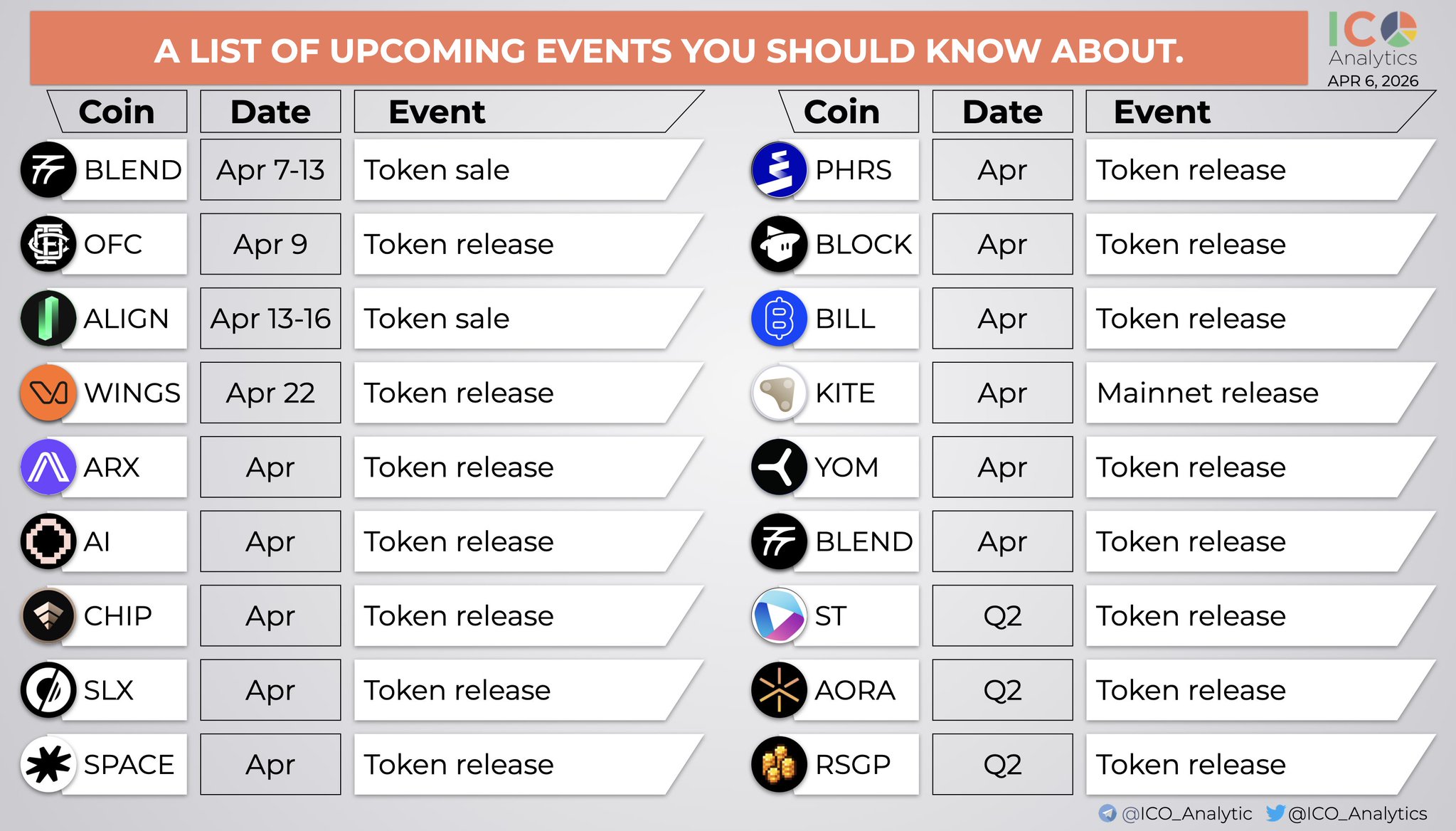Click the blue PHRS coin logo

[x=779, y=170]
